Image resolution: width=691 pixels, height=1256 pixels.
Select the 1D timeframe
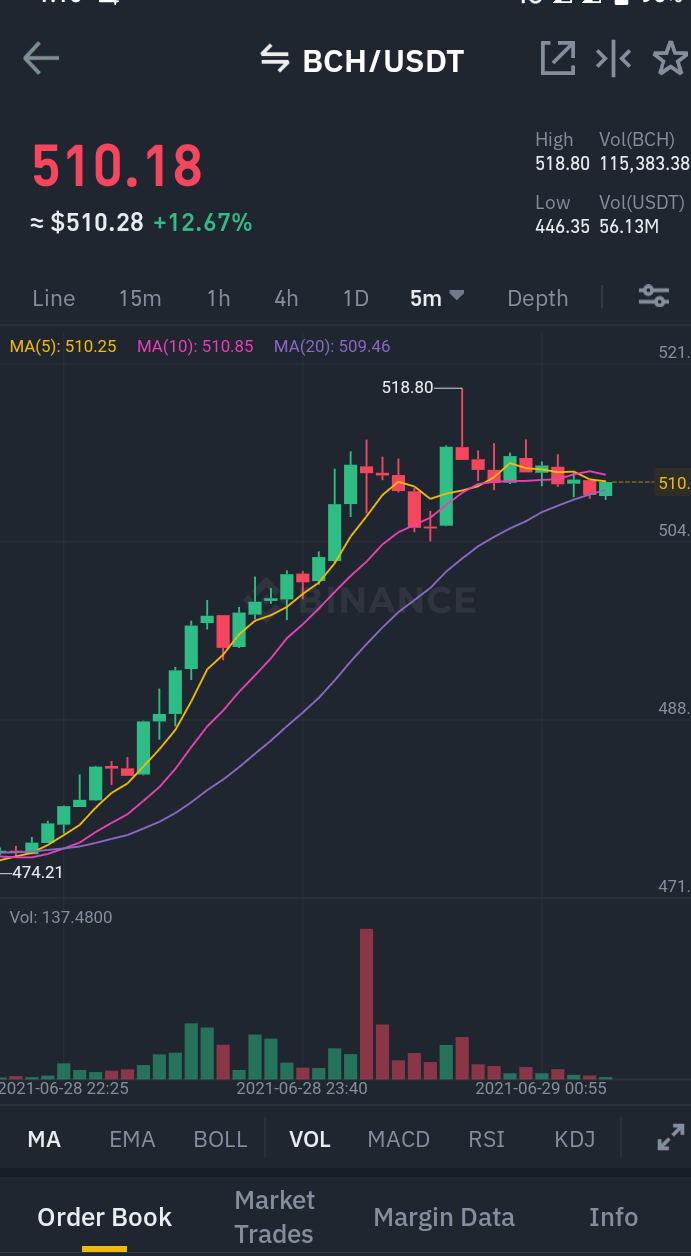356,298
